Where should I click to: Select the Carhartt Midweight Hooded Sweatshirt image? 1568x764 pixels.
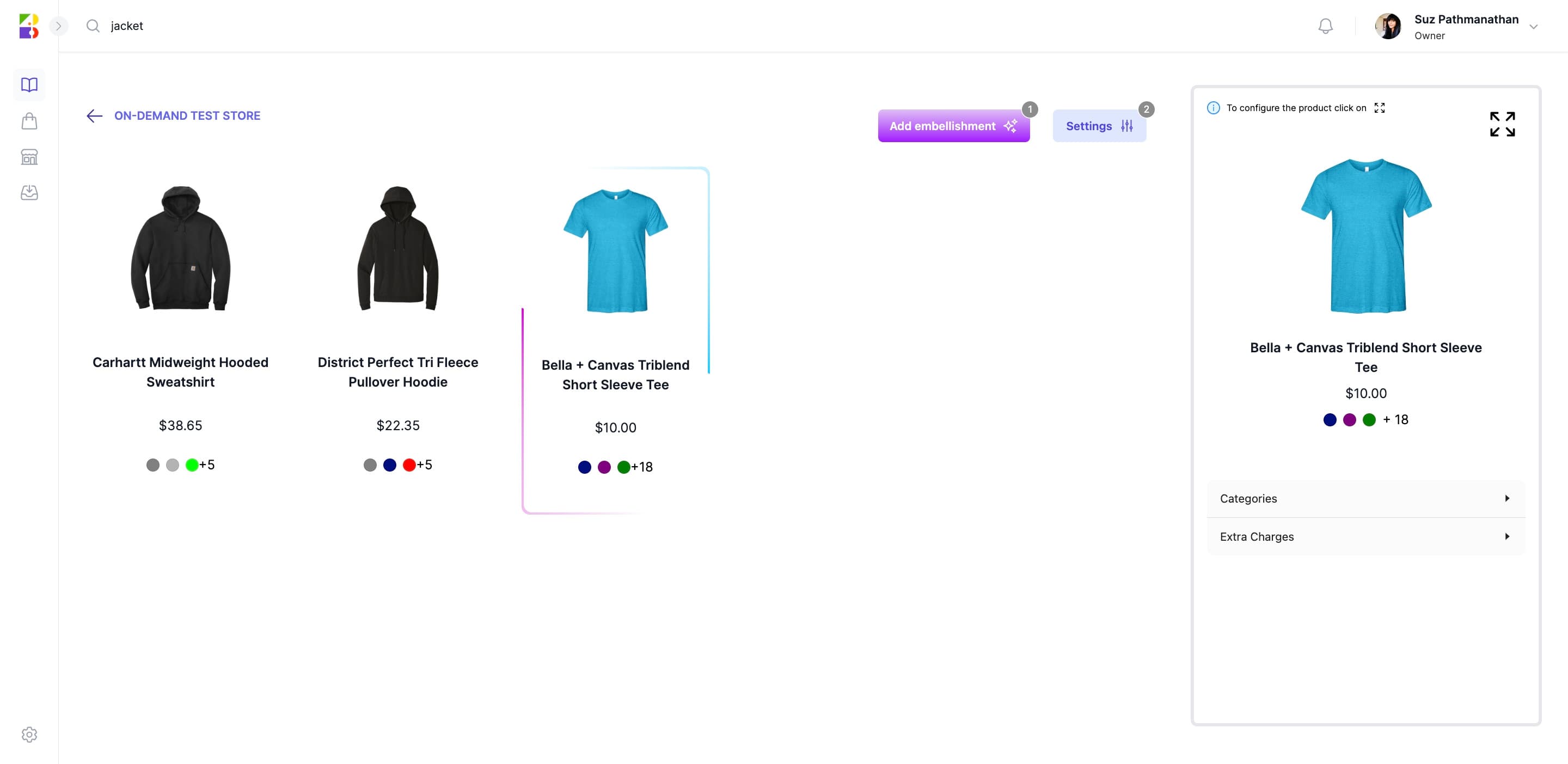point(181,248)
